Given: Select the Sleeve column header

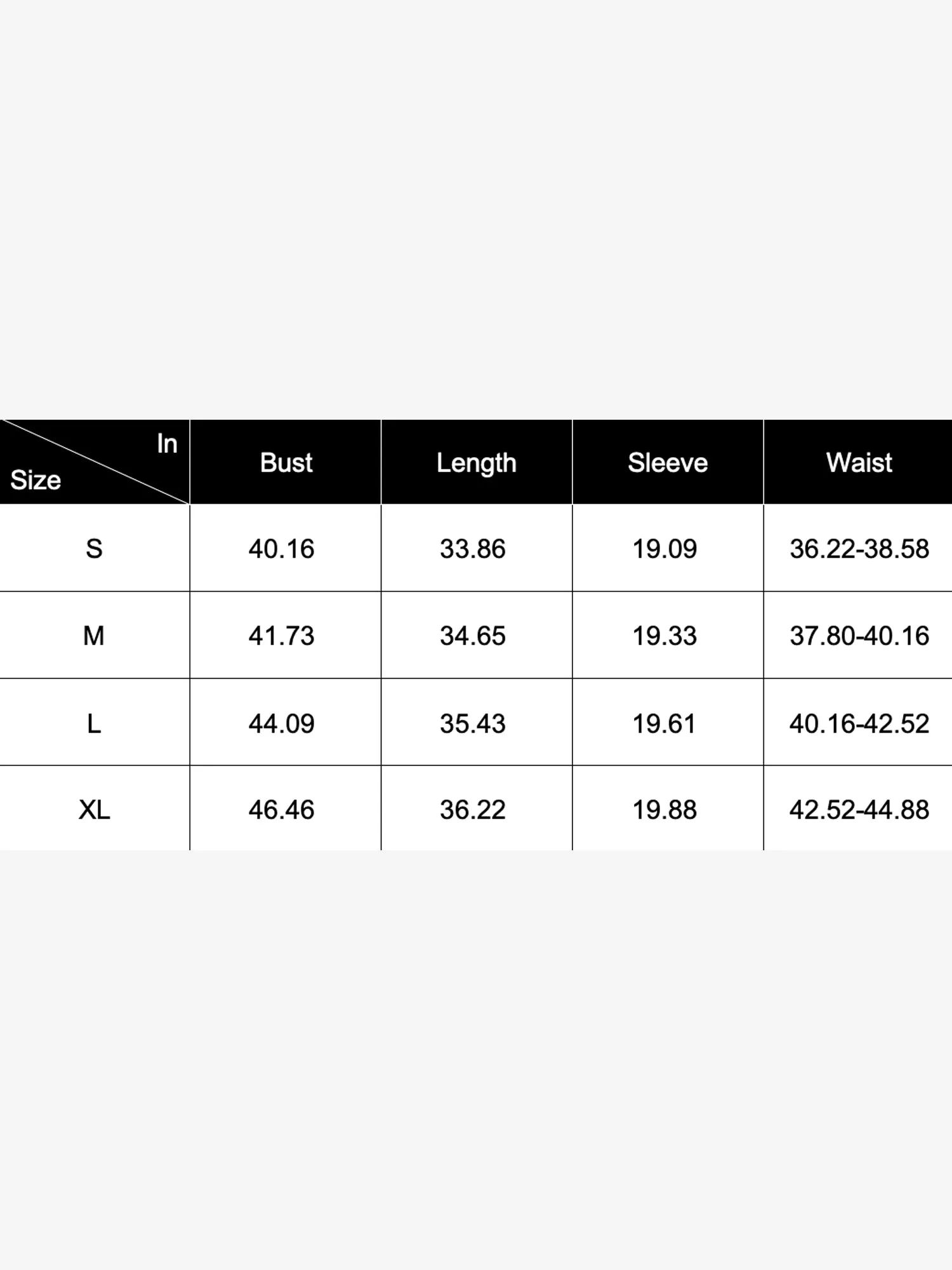Looking at the screenshot, I should click(x=668, y=462).
